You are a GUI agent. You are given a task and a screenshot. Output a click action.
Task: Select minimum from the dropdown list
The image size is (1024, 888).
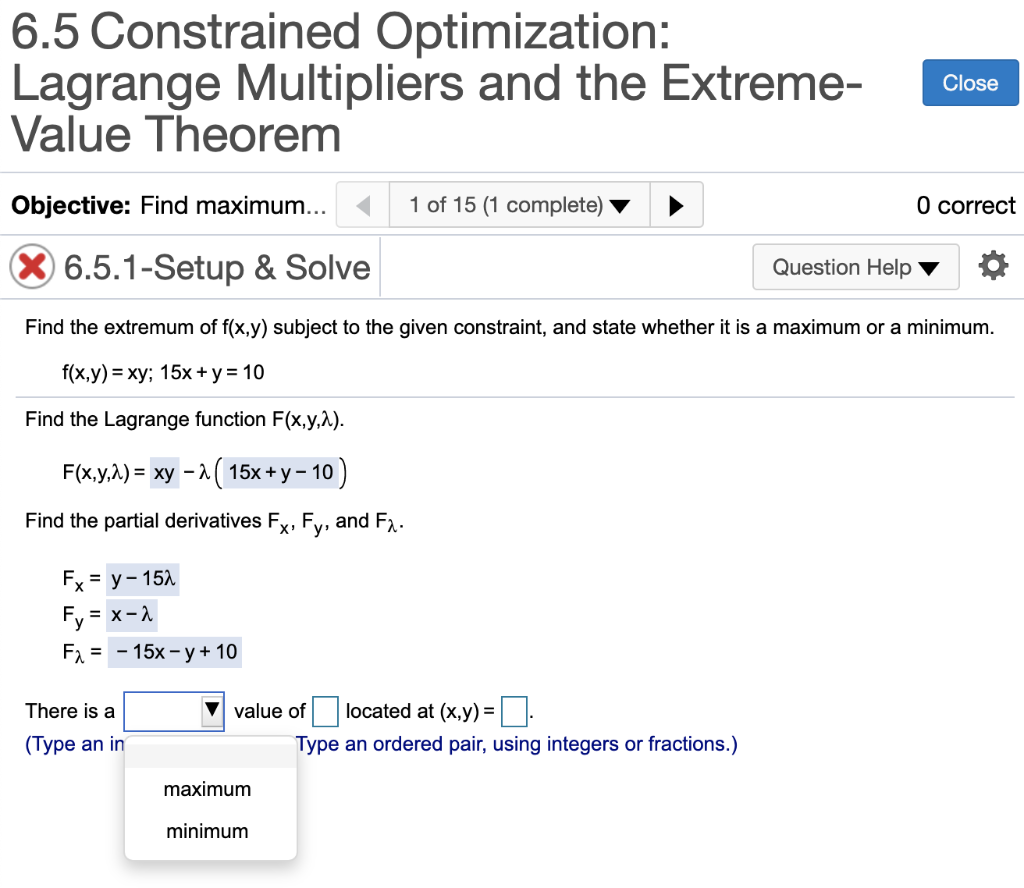click(207, 831)
